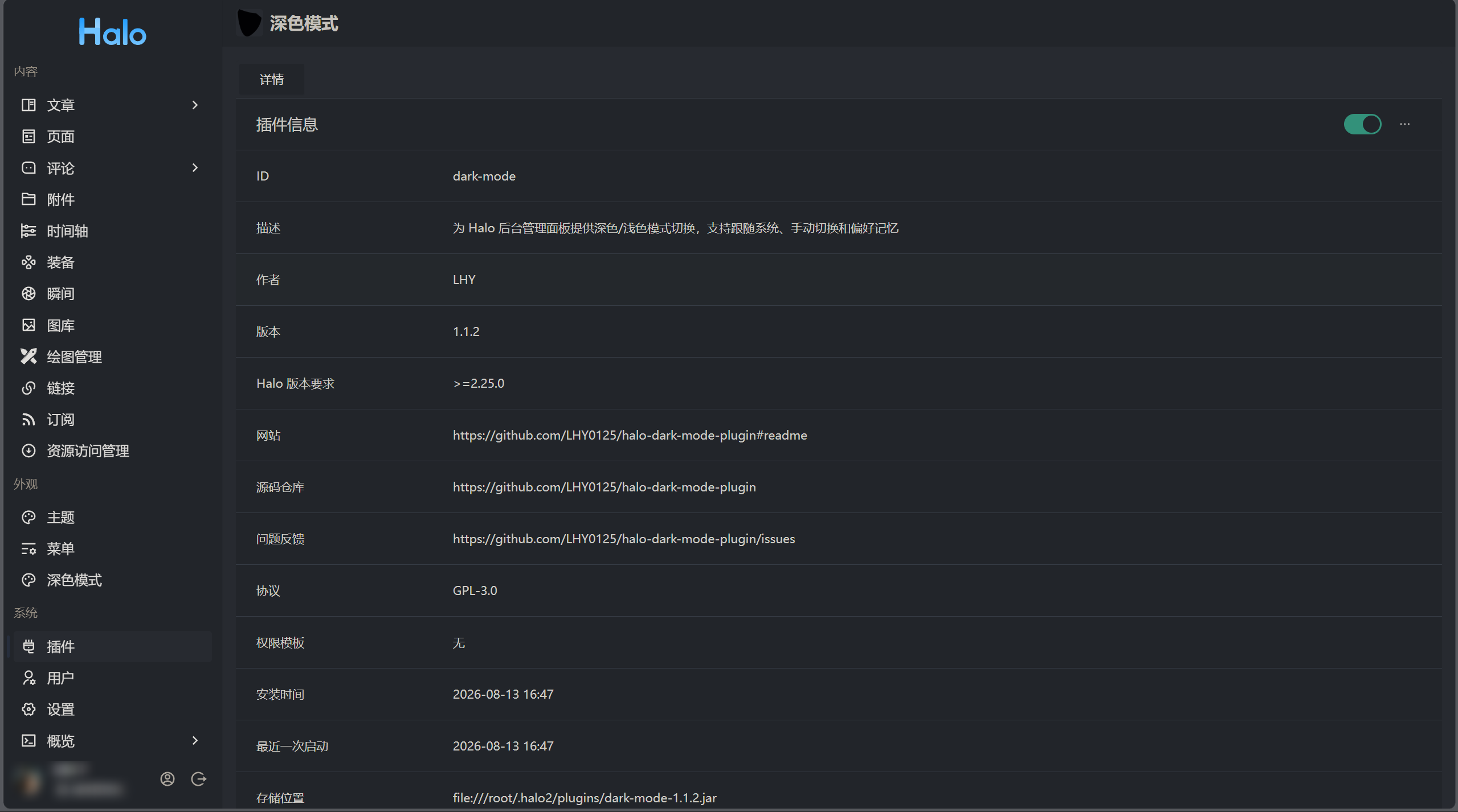The height and width of the screenshot is (812, 1458).
Task: Click the 订阅 sidebar label
Action: [x=60, y=420]
